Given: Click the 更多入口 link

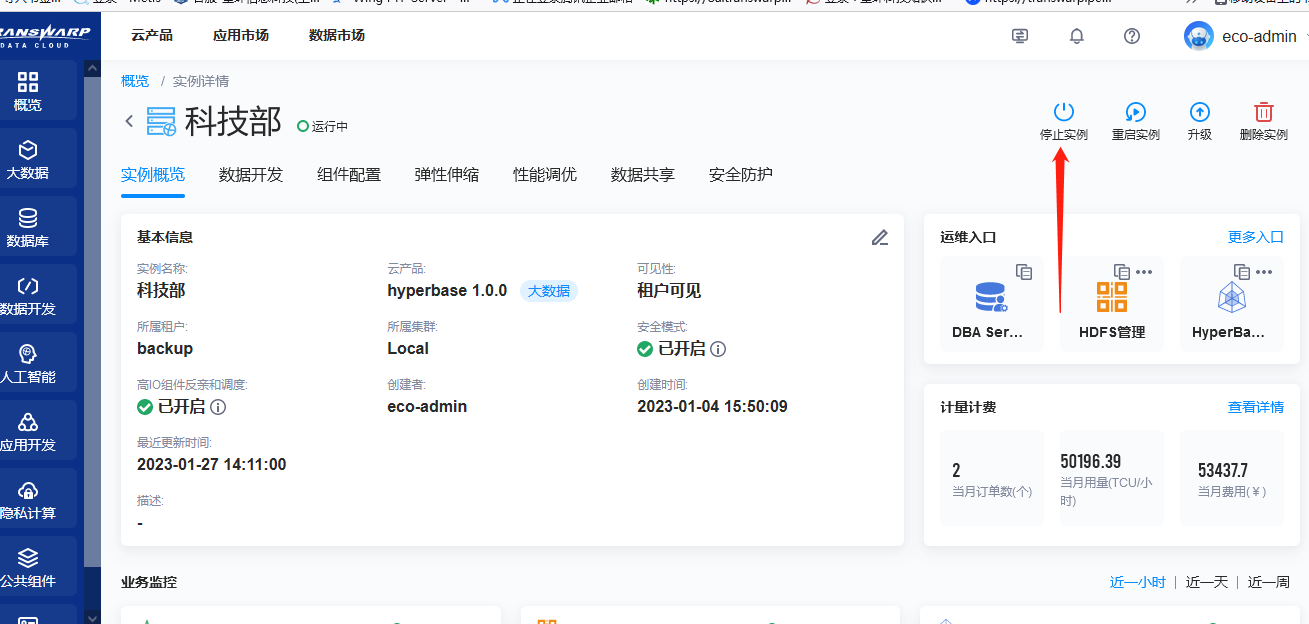Looking at the screenshot, I should (x=1255, y=237).
